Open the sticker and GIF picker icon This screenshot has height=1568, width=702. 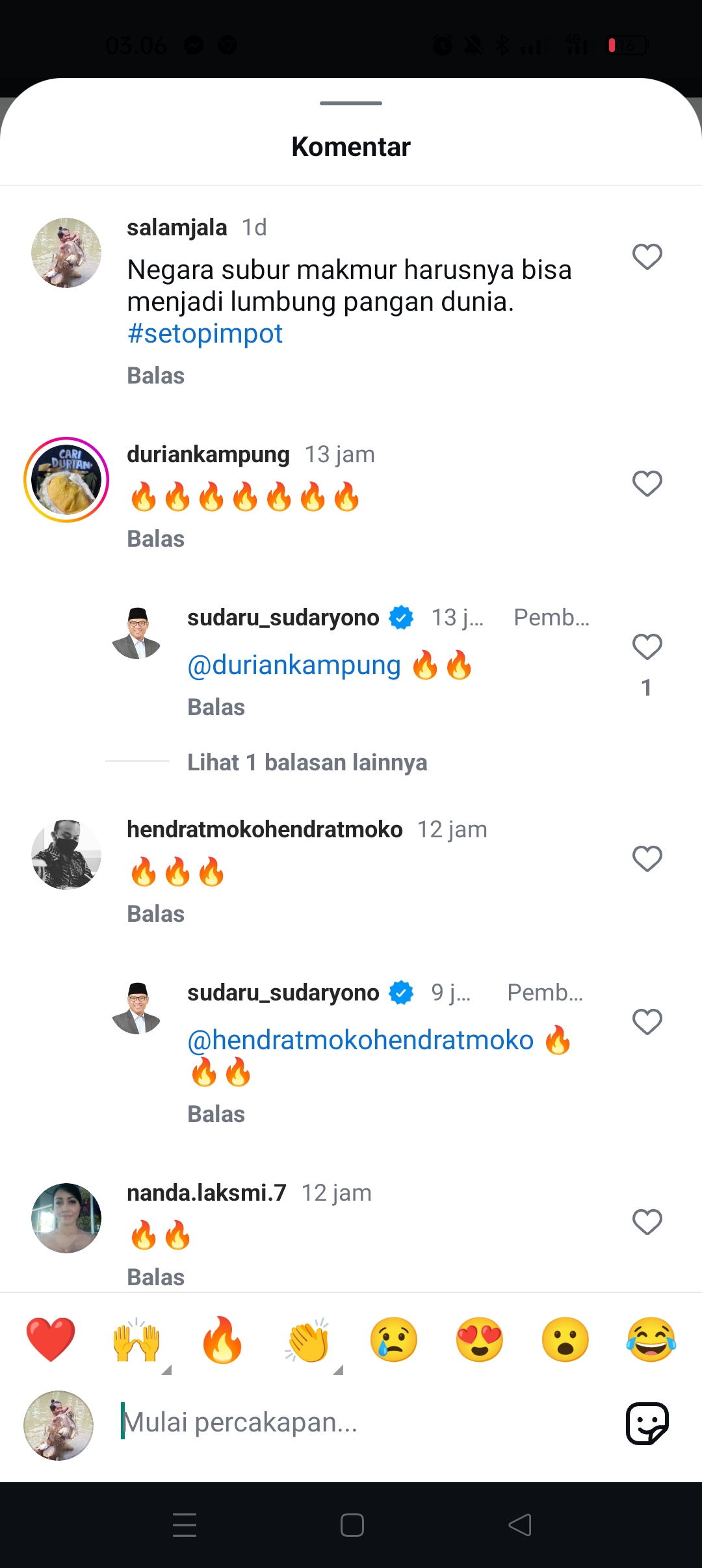tap(647, 1423)
